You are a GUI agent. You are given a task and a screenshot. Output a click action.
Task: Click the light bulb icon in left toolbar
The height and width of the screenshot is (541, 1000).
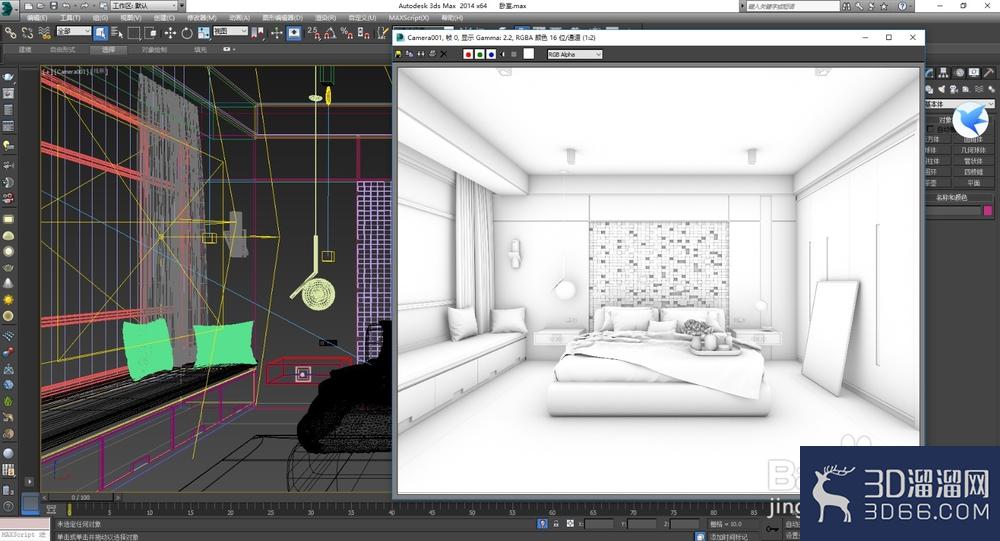point(8,145)
